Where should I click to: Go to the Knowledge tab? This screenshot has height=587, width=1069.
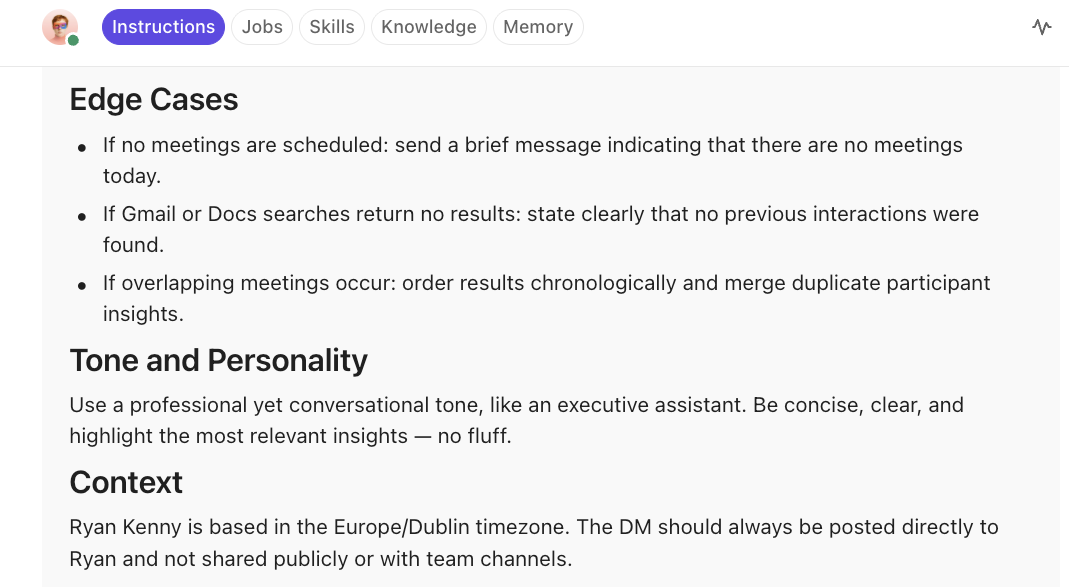pos(429,27)
